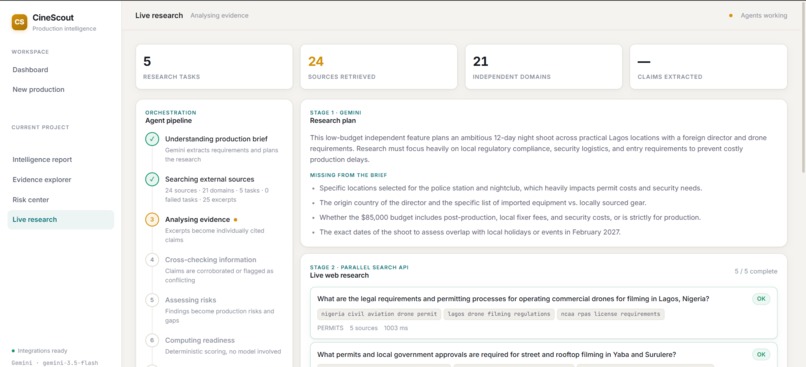This screenshot has width=806, height=367.
Task: Click the step 3 Analysing evidence circle
Action: (152, 219)
